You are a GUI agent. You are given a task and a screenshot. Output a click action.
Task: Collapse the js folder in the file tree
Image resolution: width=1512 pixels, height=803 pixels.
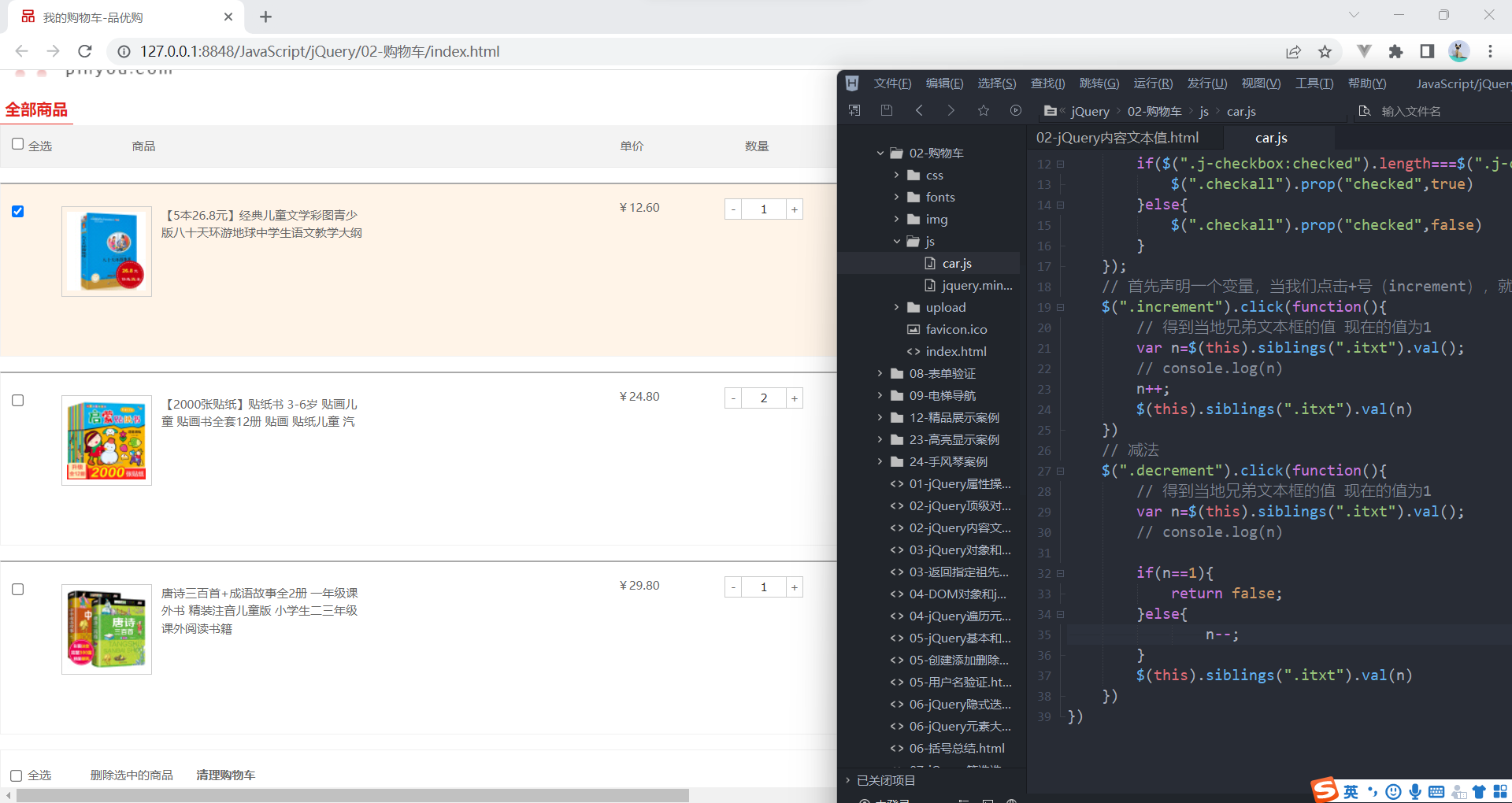coord(895,241)
